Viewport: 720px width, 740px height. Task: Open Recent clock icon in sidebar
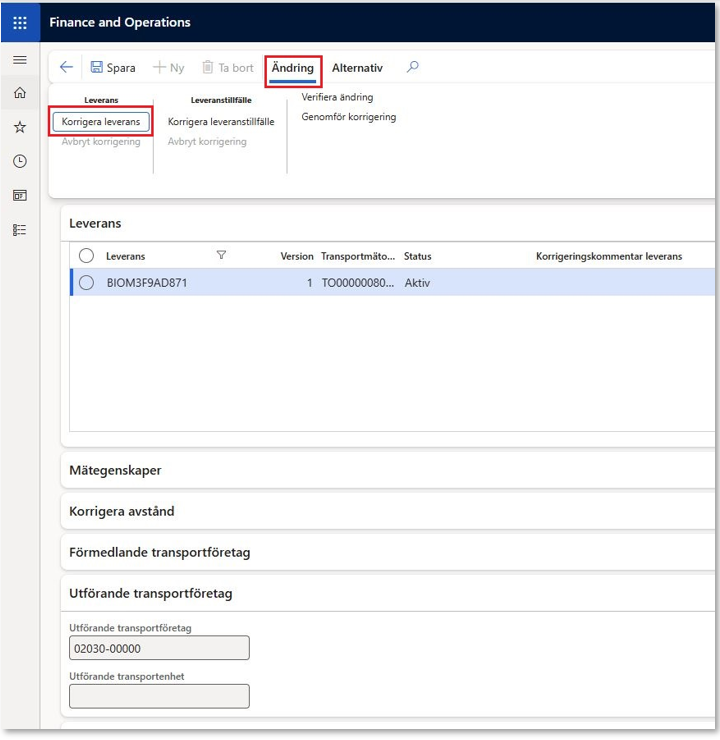19,161
